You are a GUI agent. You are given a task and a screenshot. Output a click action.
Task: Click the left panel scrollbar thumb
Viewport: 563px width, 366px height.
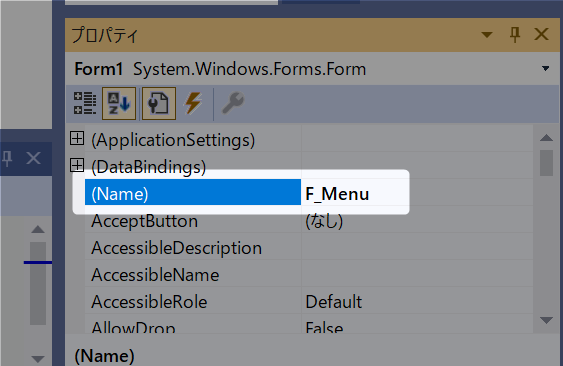coord(38,283)
